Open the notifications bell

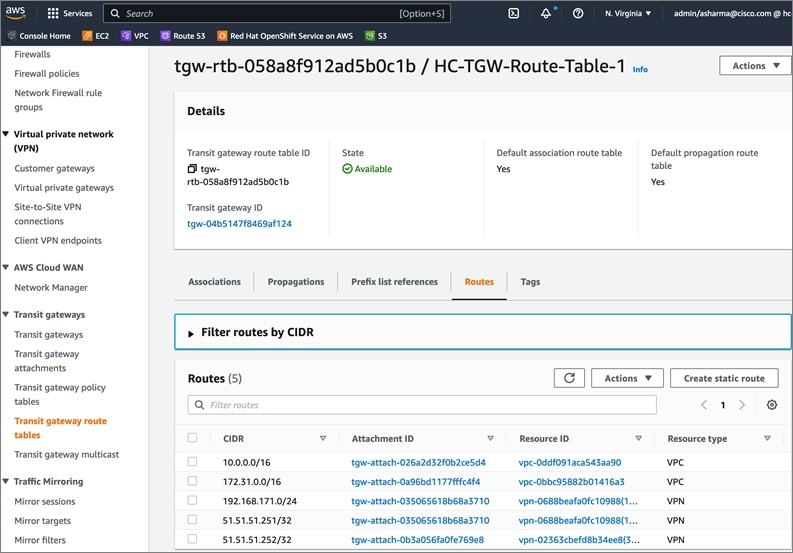pos(546,13)
